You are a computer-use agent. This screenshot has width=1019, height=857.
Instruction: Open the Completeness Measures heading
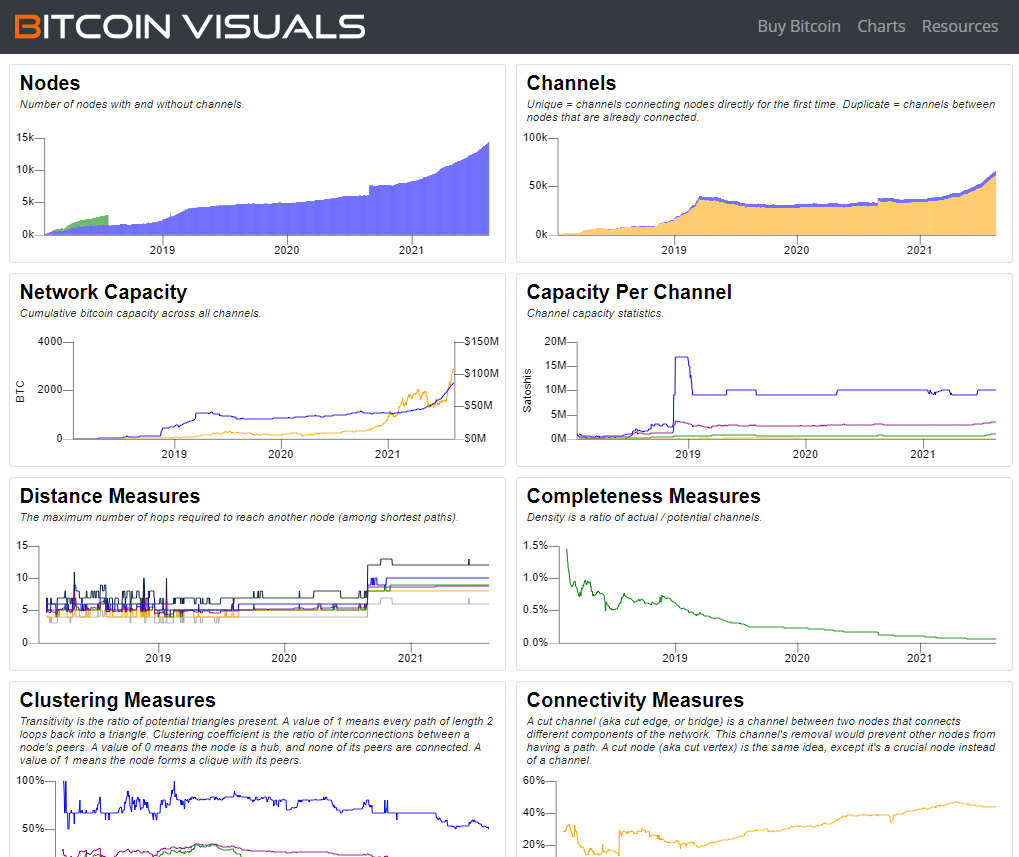coord(643,496)
